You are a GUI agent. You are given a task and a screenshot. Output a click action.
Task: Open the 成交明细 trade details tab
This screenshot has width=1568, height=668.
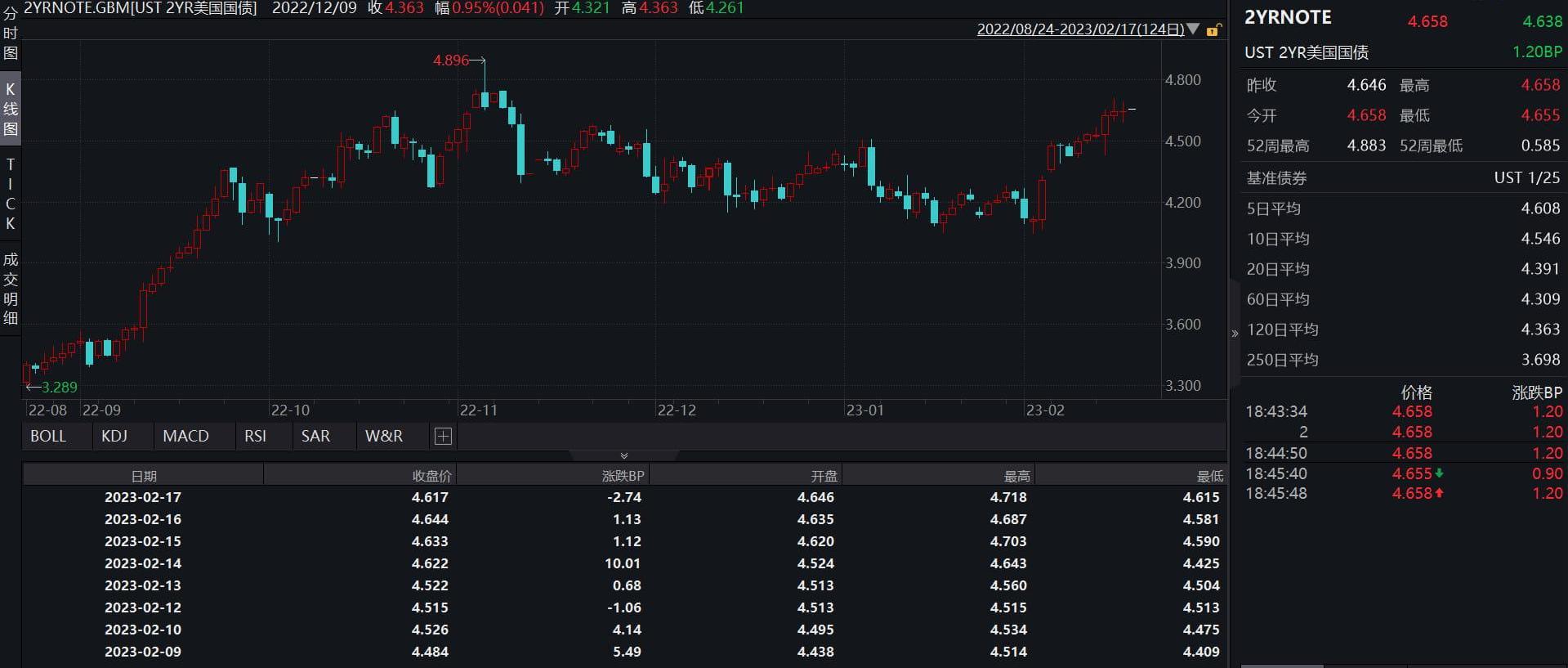pos(11,289)
